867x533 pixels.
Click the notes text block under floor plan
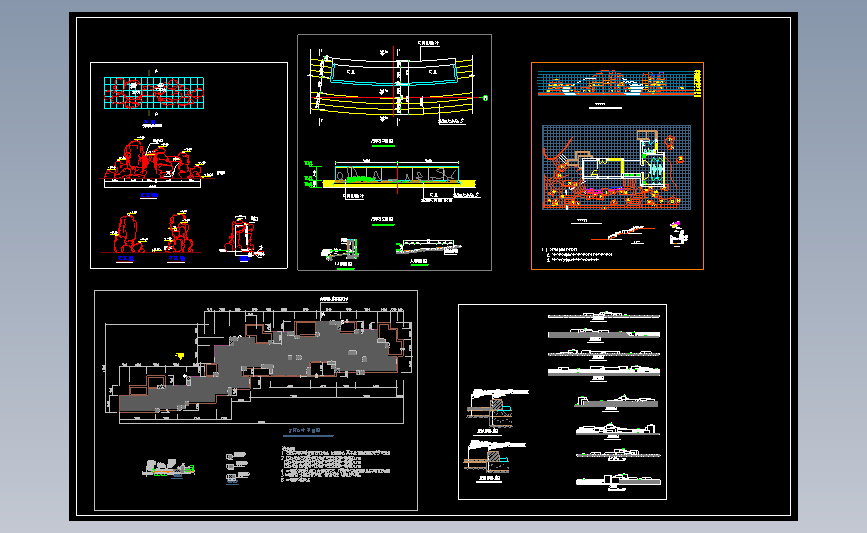[x=335, y=464]
